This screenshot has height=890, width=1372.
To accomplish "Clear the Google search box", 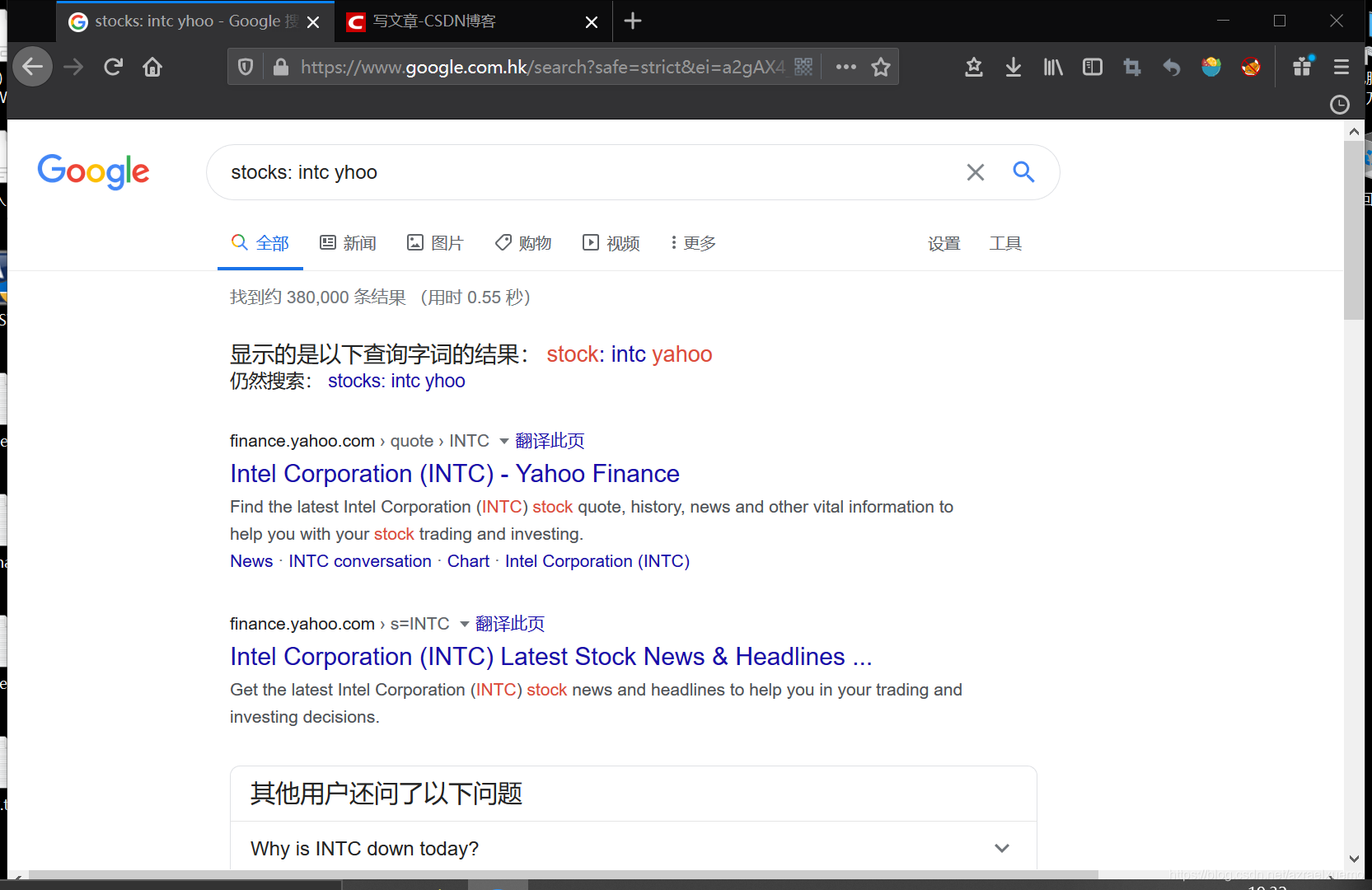I will [x=976, y=172].
